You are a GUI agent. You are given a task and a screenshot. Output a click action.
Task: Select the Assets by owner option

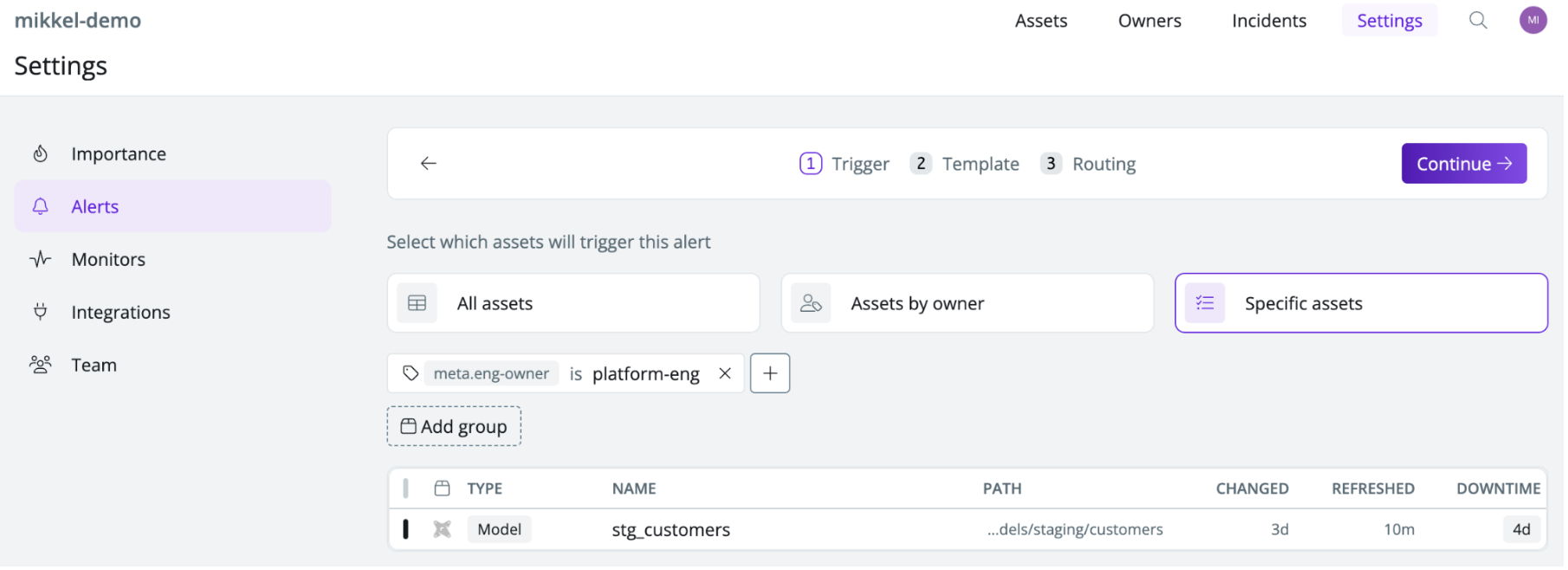[x=967, y=304]
